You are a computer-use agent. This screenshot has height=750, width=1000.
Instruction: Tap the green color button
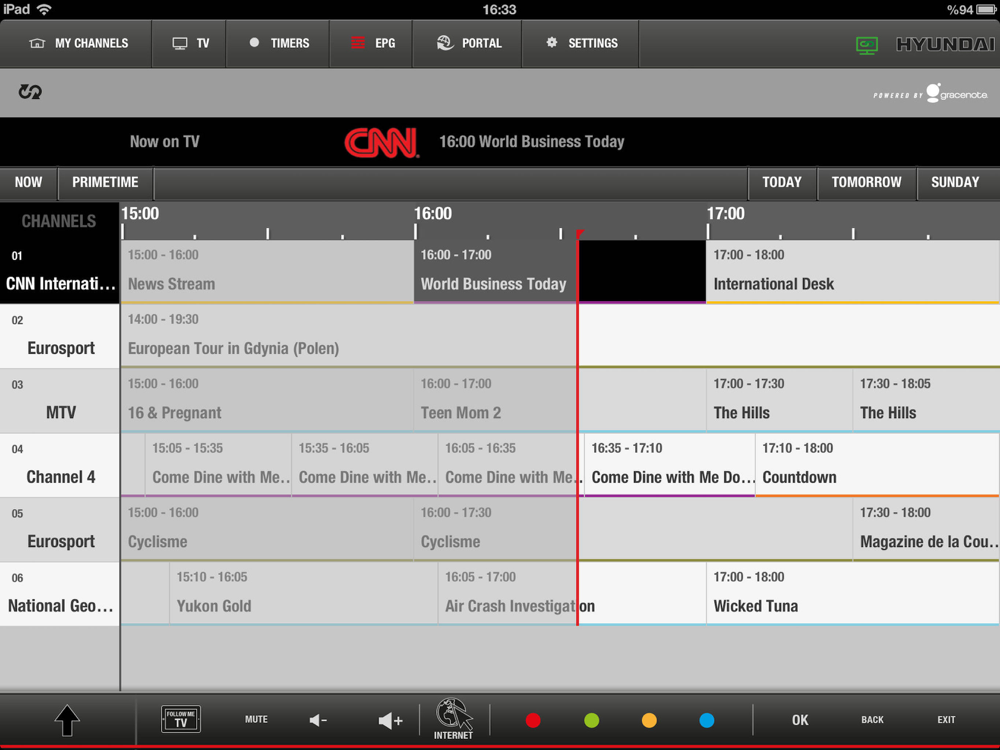click(592, 721)
